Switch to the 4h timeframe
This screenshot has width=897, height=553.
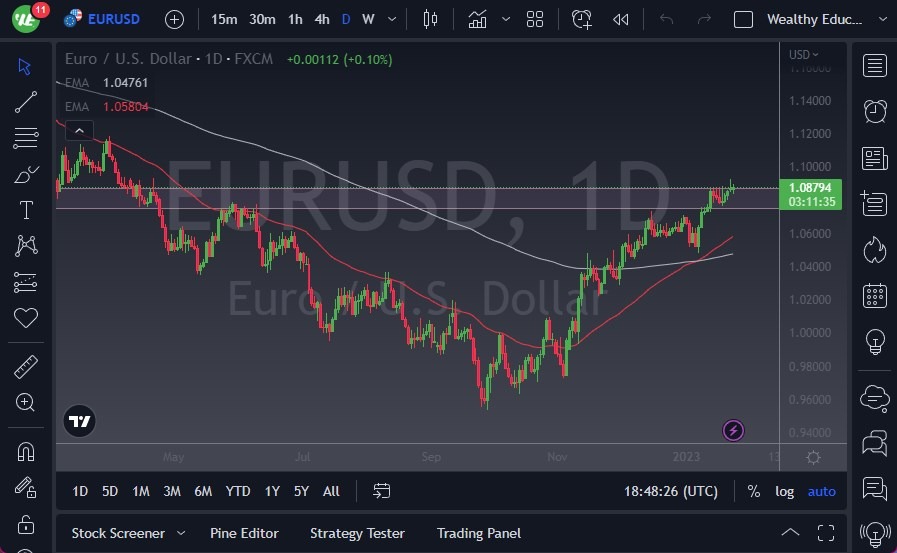pos(322,19)
